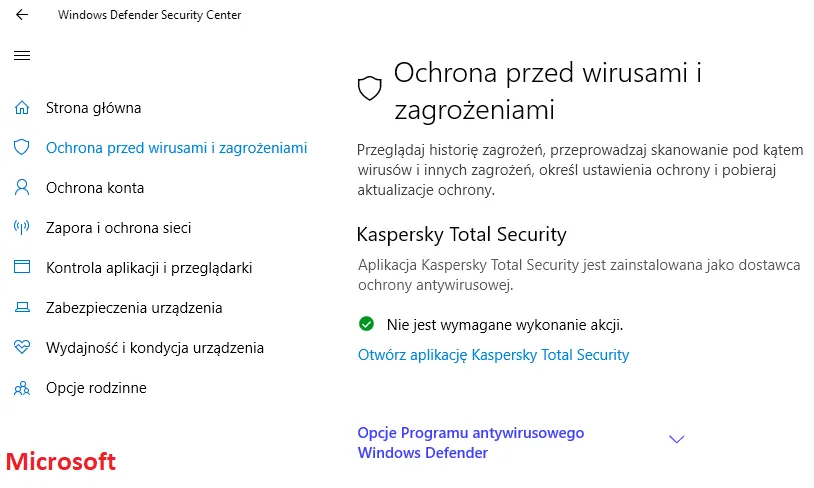Go to Kontrola aplikacji i przeglądarki
The width and height of the screenshot is (814, 488).
[x=149, y=268]
